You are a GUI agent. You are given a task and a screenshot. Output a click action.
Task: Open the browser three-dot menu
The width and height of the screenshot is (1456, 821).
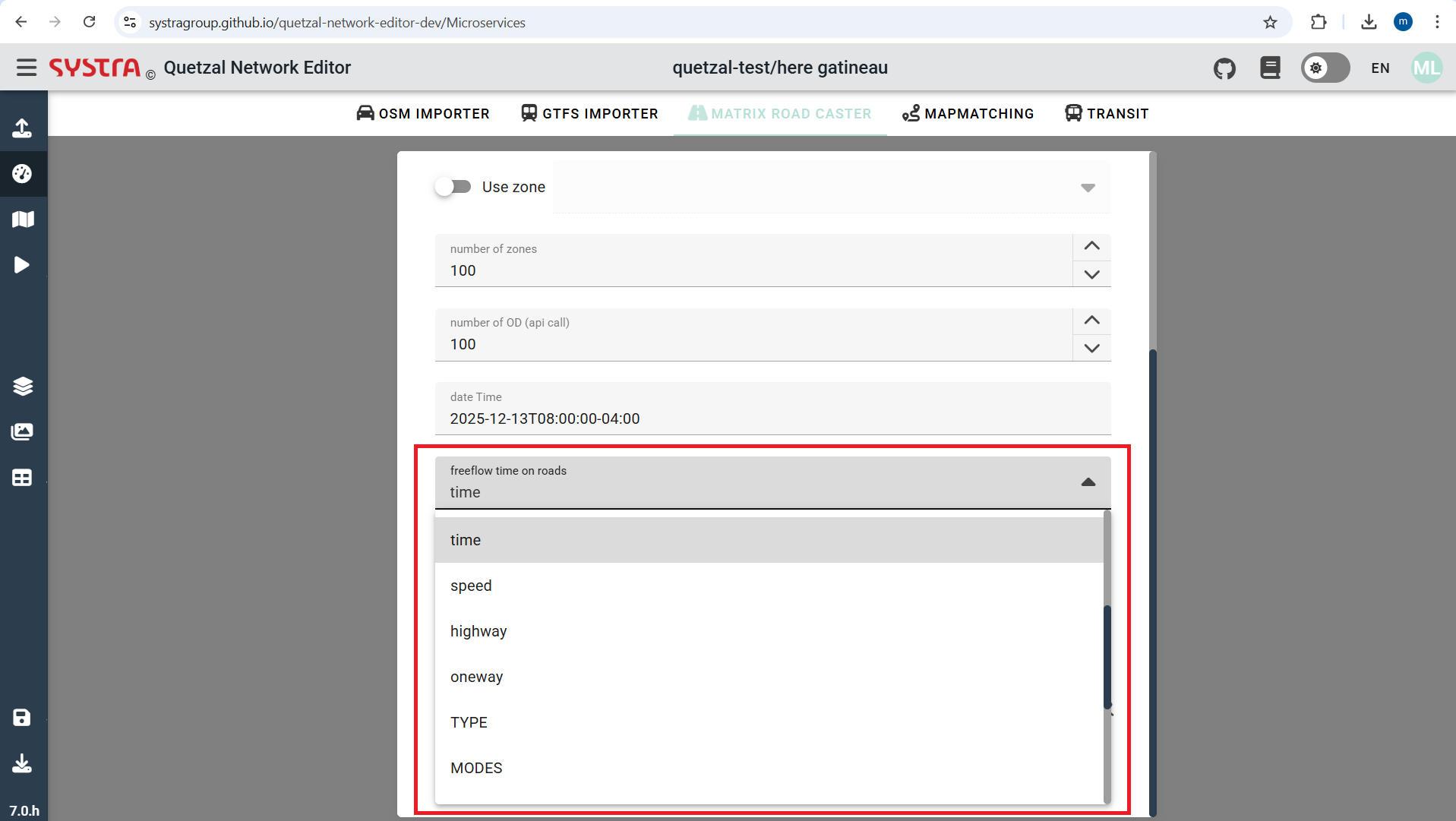pos(1437,22)
